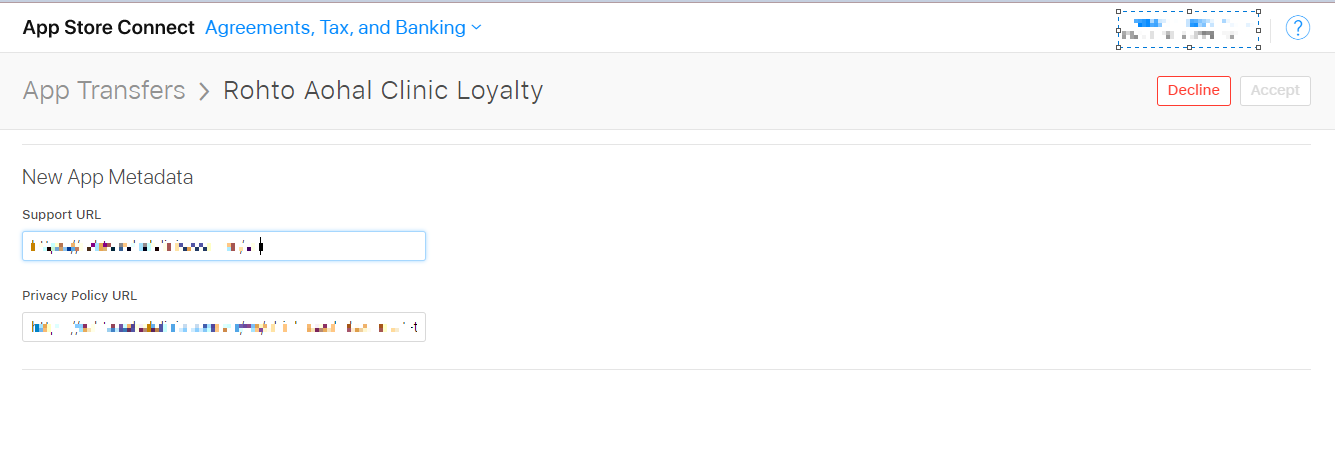Click the chevron beside Agreements, Tax, and Banking
The width and height of the screenshot is (1335, 450).
(477, 28)
